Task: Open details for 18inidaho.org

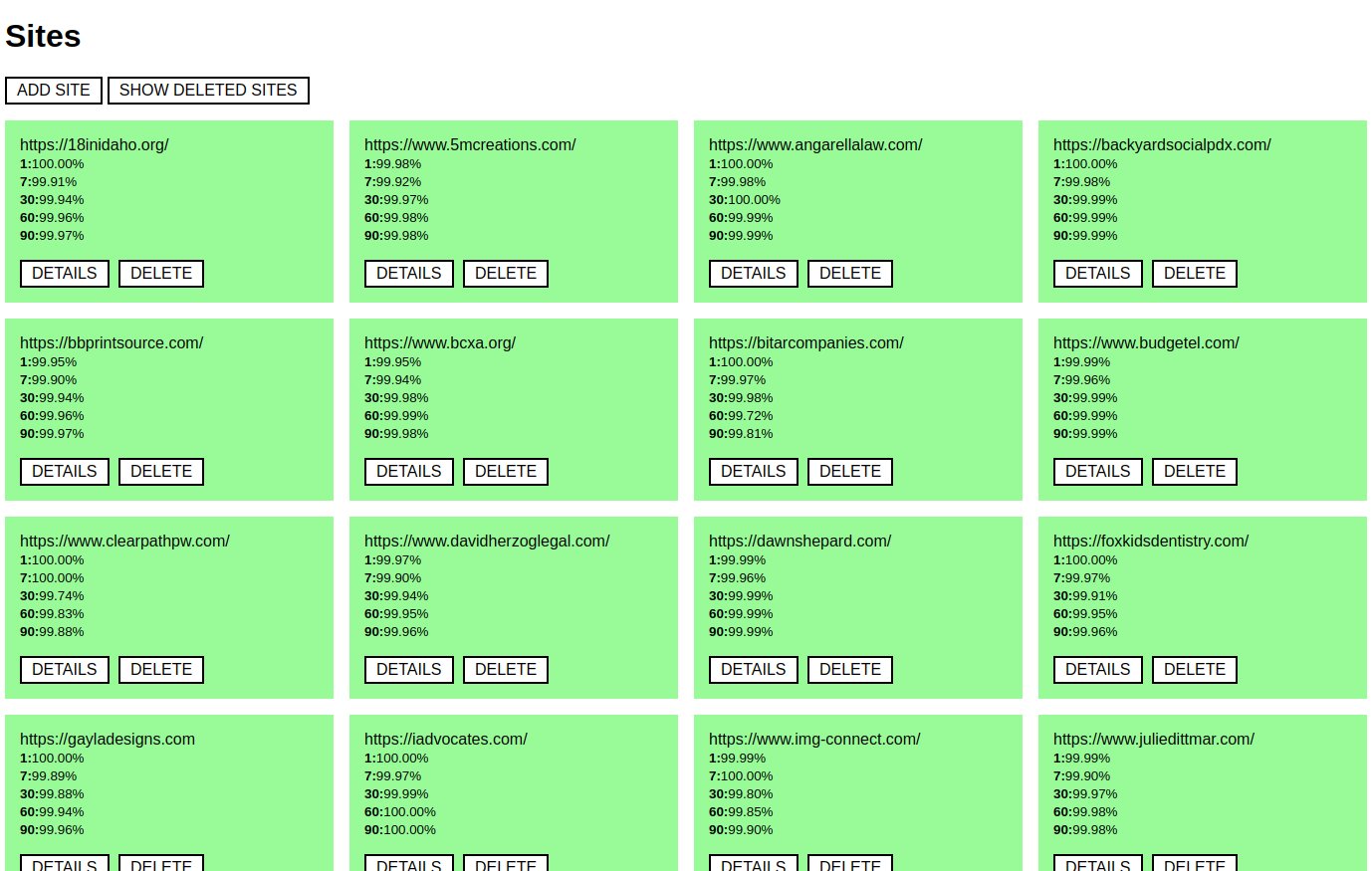Action: click(65, 274)
